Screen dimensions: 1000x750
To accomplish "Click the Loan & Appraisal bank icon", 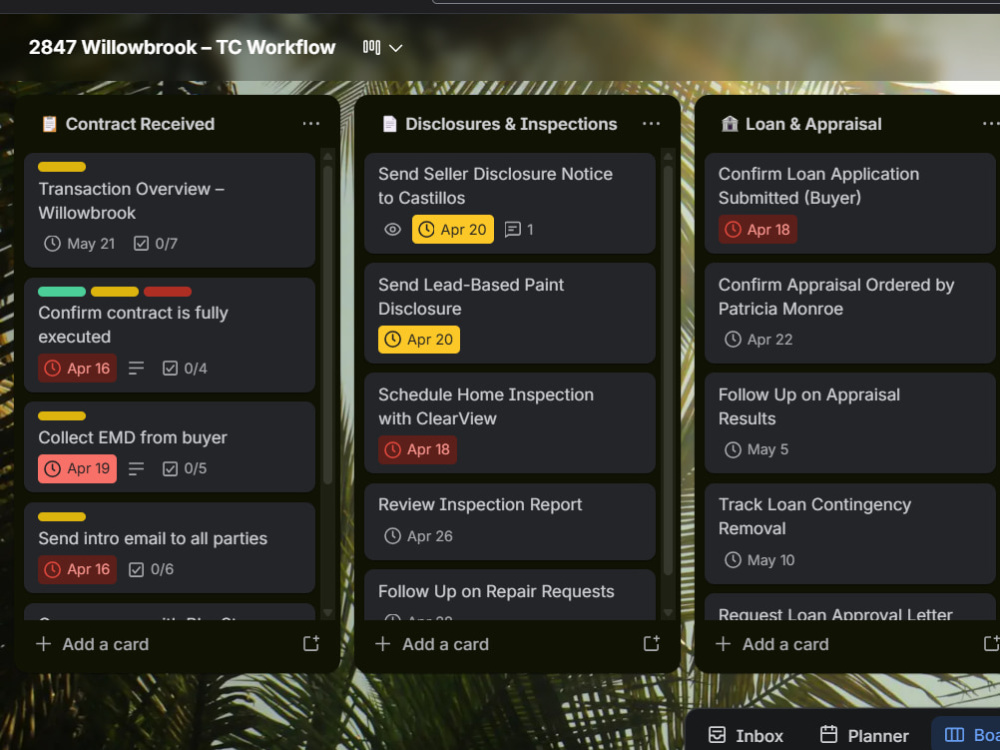I will pyautogui.click(x=729, y=124).
